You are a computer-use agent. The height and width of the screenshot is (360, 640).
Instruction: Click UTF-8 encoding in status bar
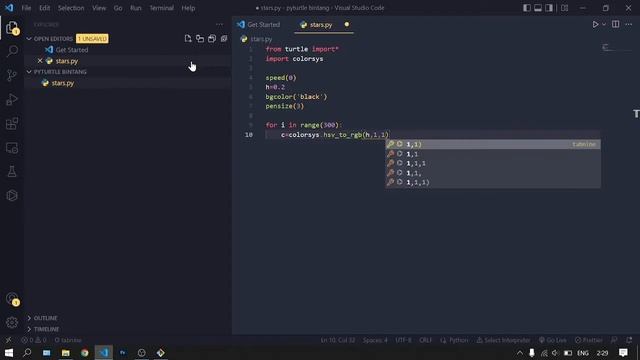[403, 340]
